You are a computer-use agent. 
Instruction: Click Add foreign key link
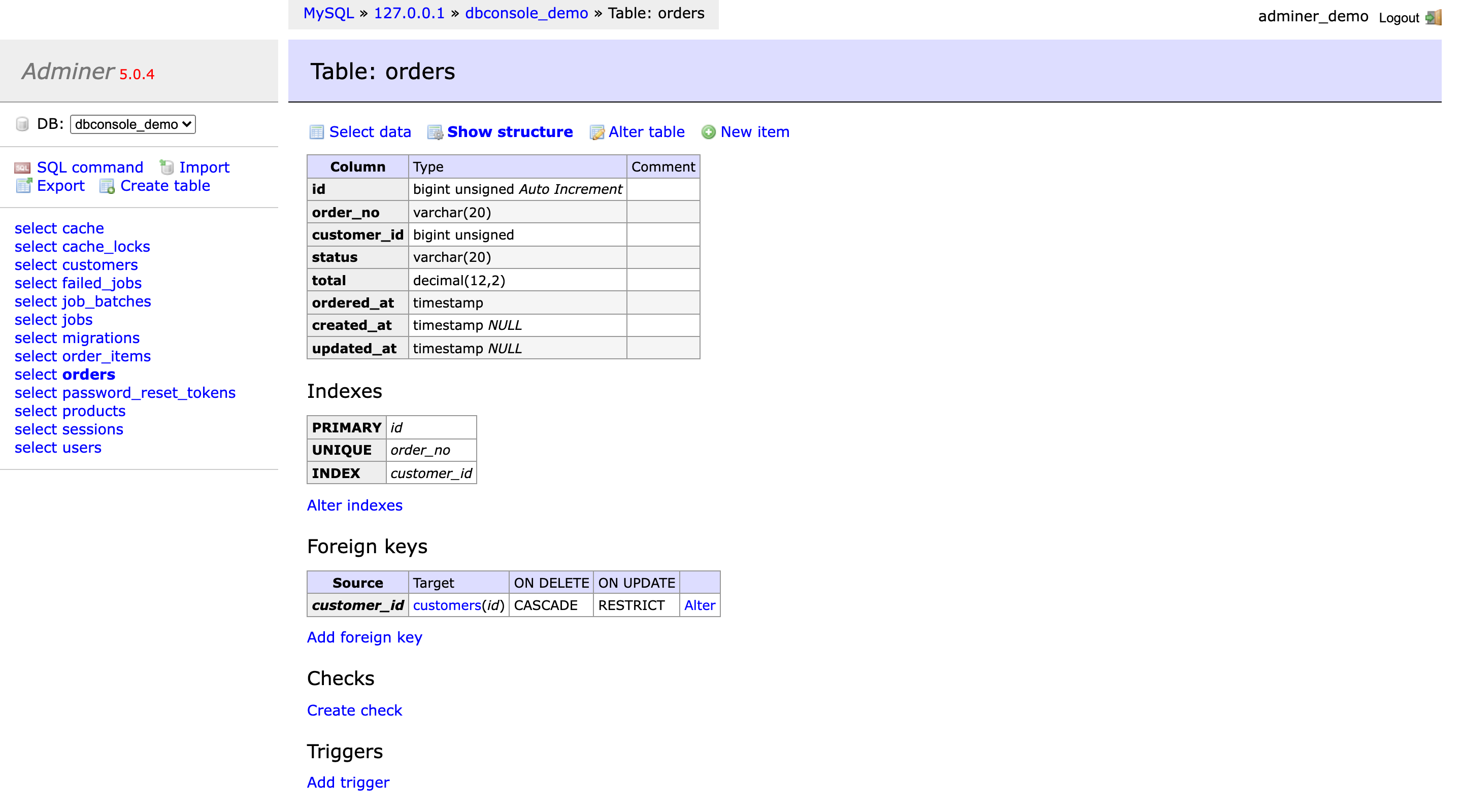click(364, 637)
